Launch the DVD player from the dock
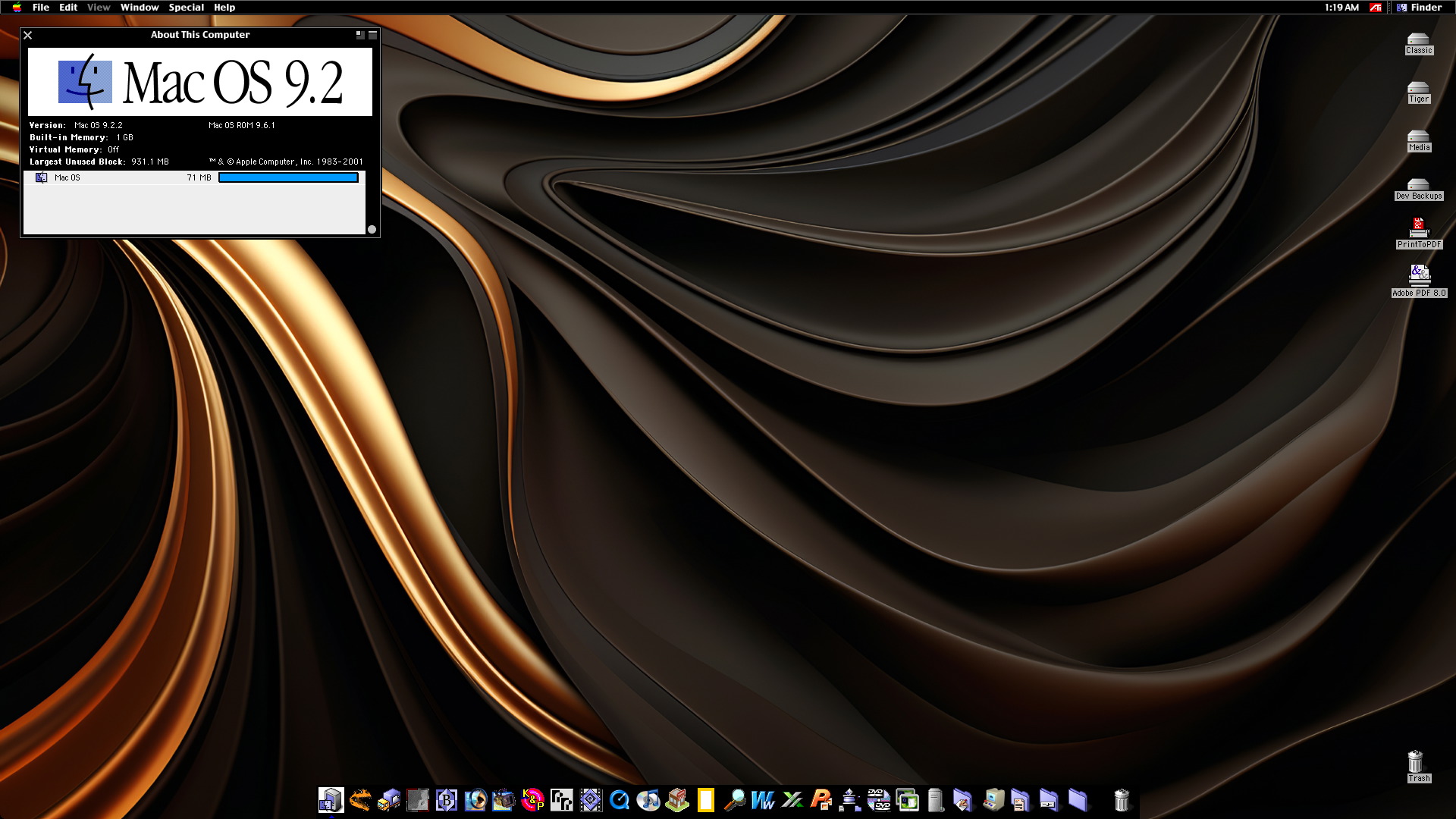Image resolution: width=1456 pixels, height=819 pixels. point(879,800)
